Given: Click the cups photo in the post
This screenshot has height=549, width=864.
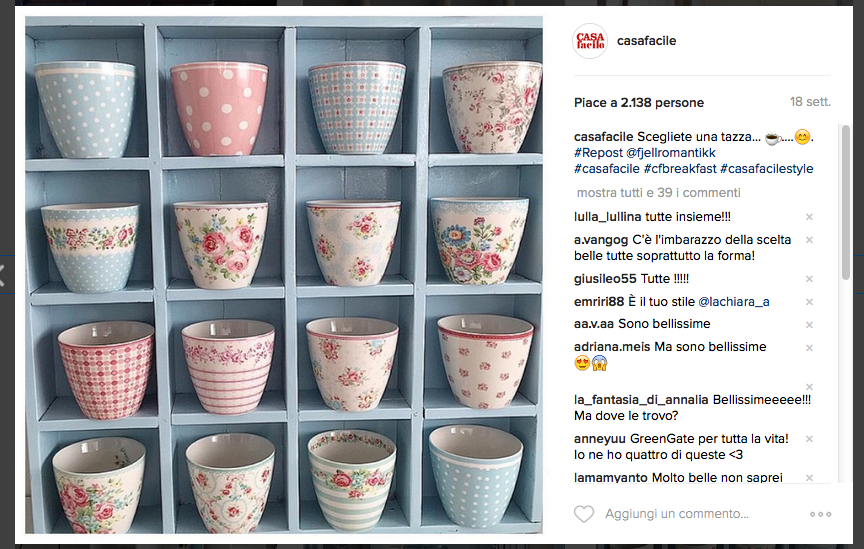Looking at the screenshot, I should coord(284,274).
